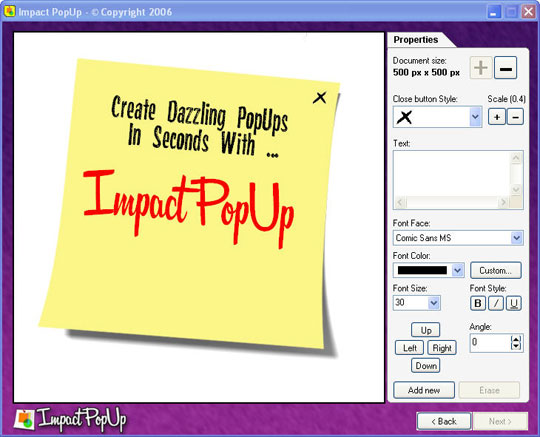Image resolution: width=540 pixels, height=437 pixels.
Task: Click the Custom... color button
Action: tap(496, 270)
